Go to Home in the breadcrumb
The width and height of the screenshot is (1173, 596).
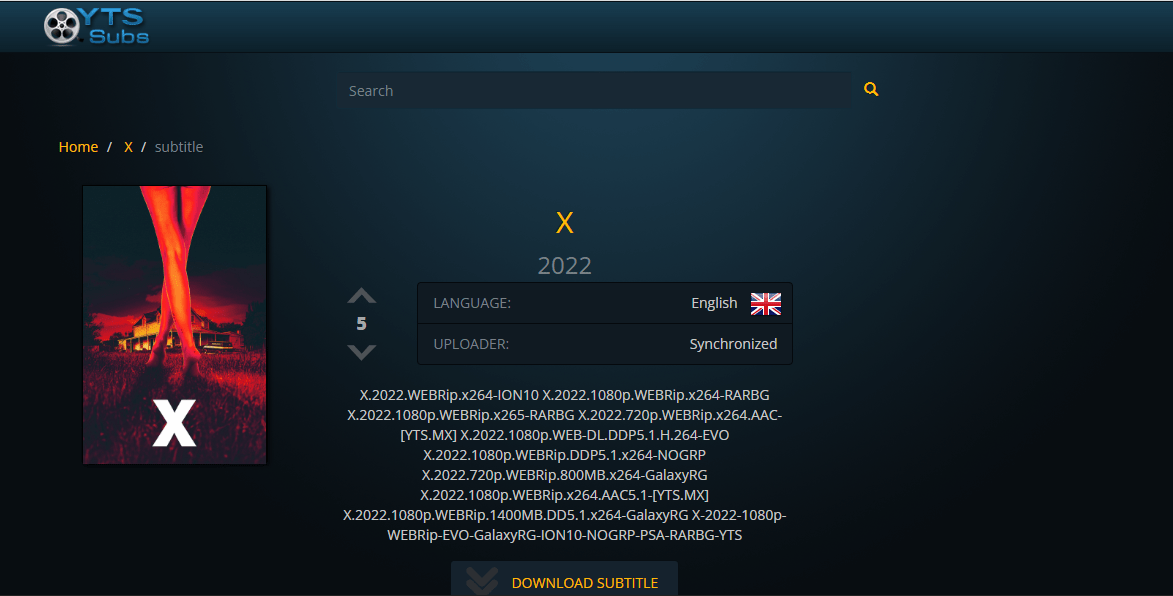pos(79,147)
